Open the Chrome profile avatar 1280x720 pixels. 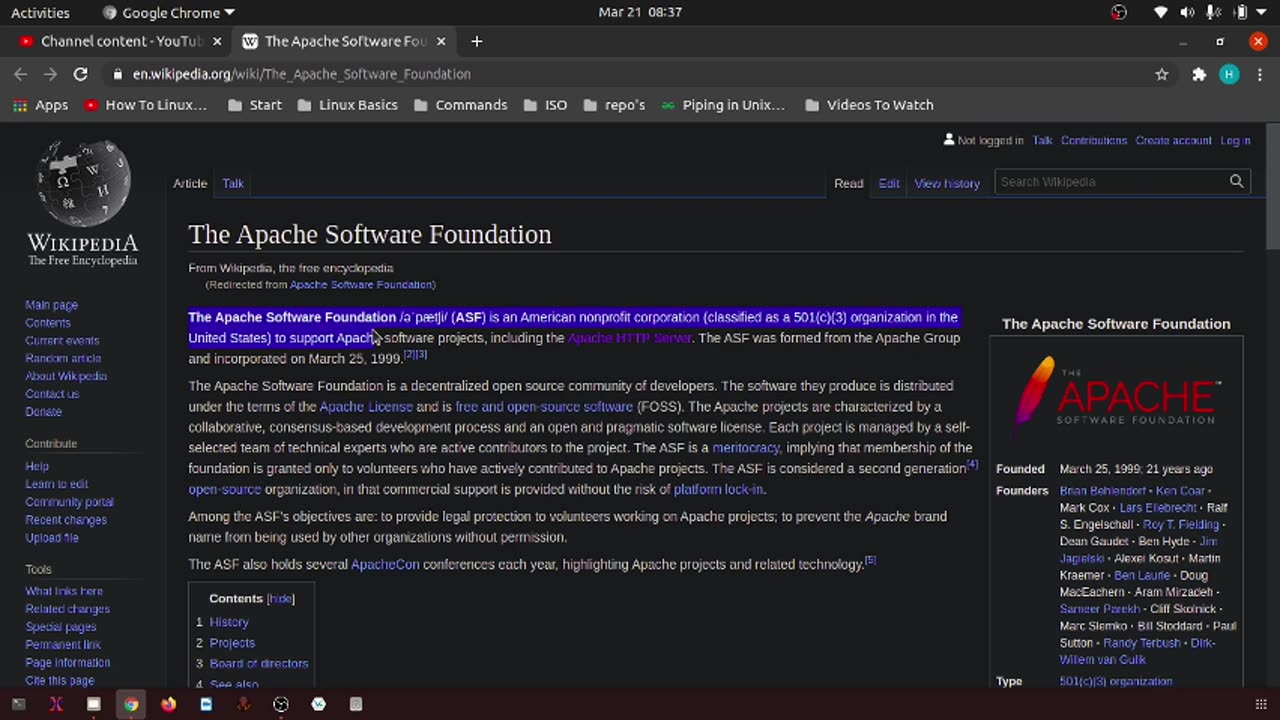pos(1229,74)
